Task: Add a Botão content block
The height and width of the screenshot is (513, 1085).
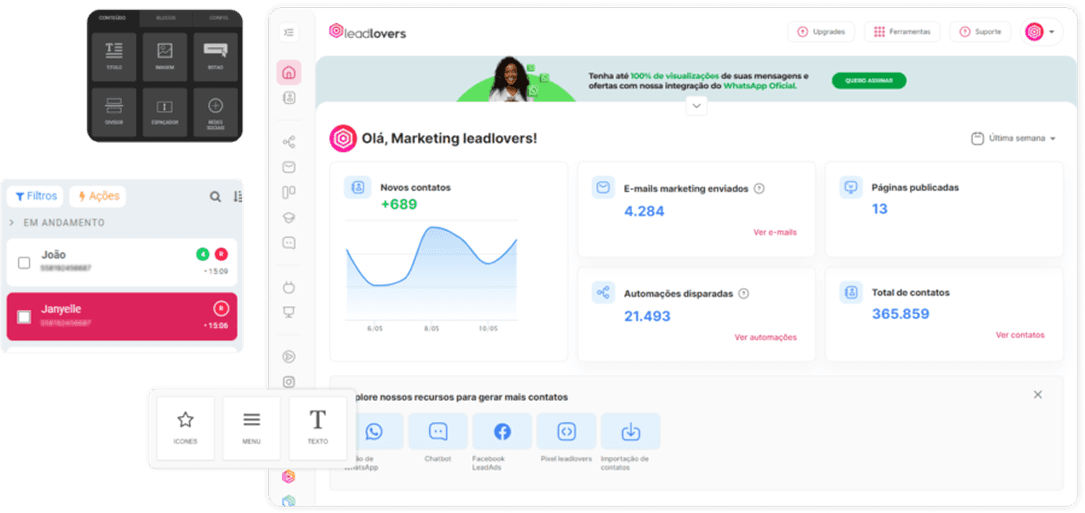Action: tap(215, 56)
